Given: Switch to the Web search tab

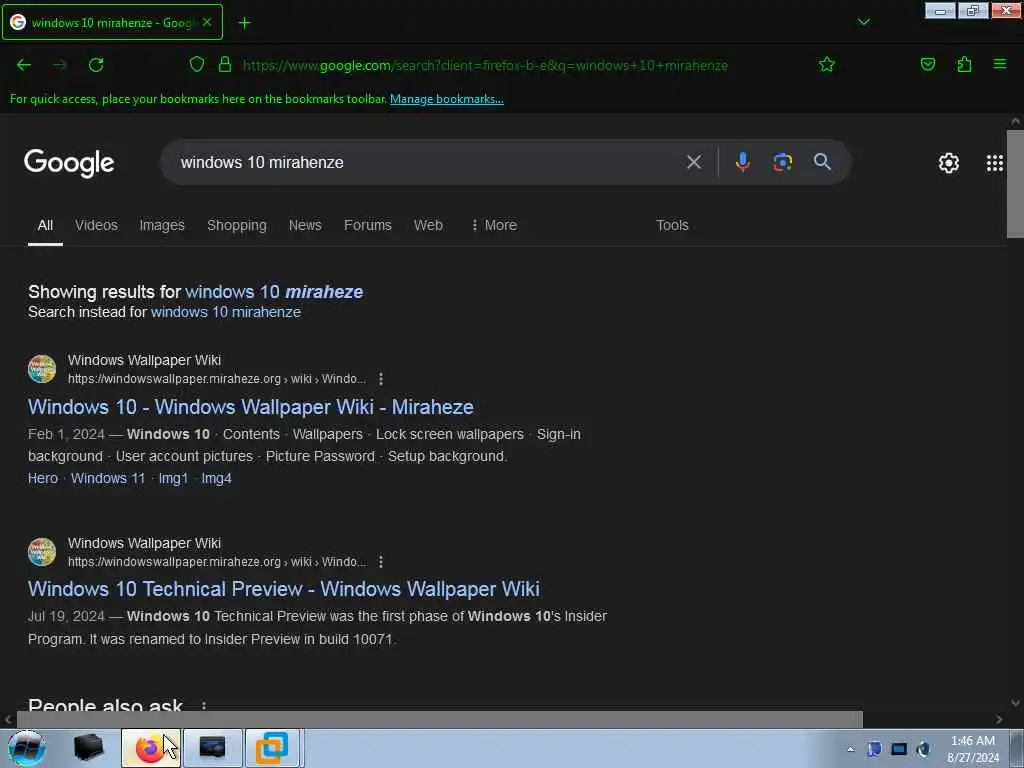Looking at the screenshot, I should (428, 225).
